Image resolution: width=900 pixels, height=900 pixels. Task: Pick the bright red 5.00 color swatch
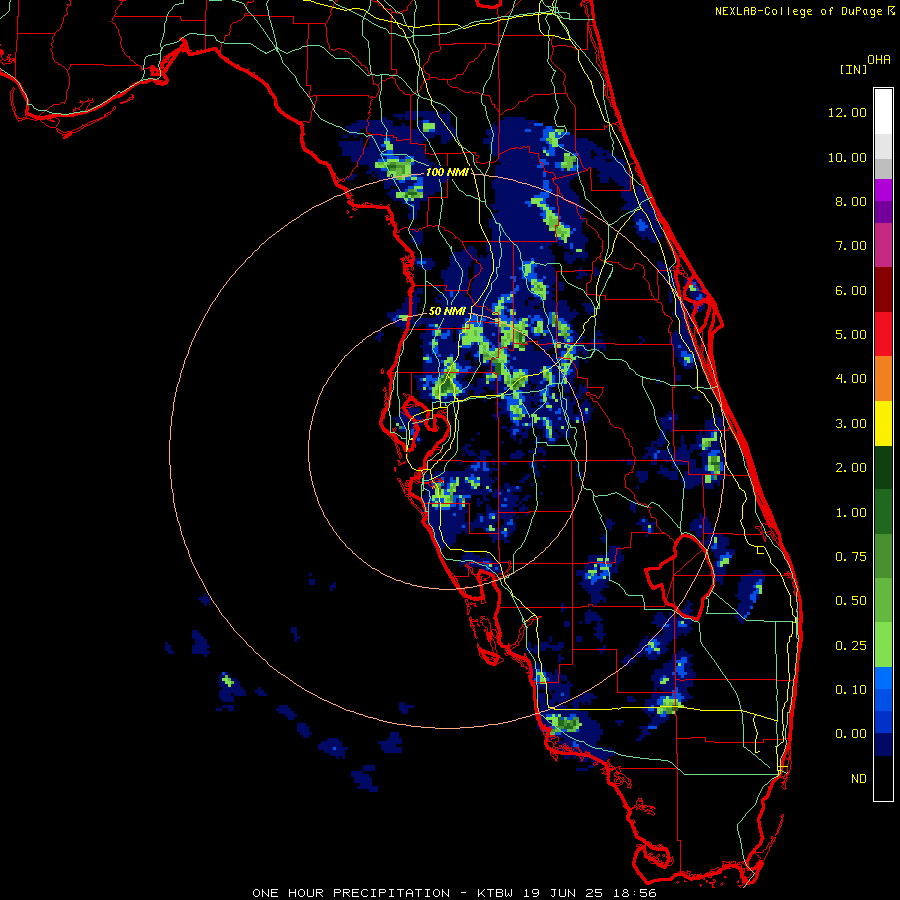[883, 335]
